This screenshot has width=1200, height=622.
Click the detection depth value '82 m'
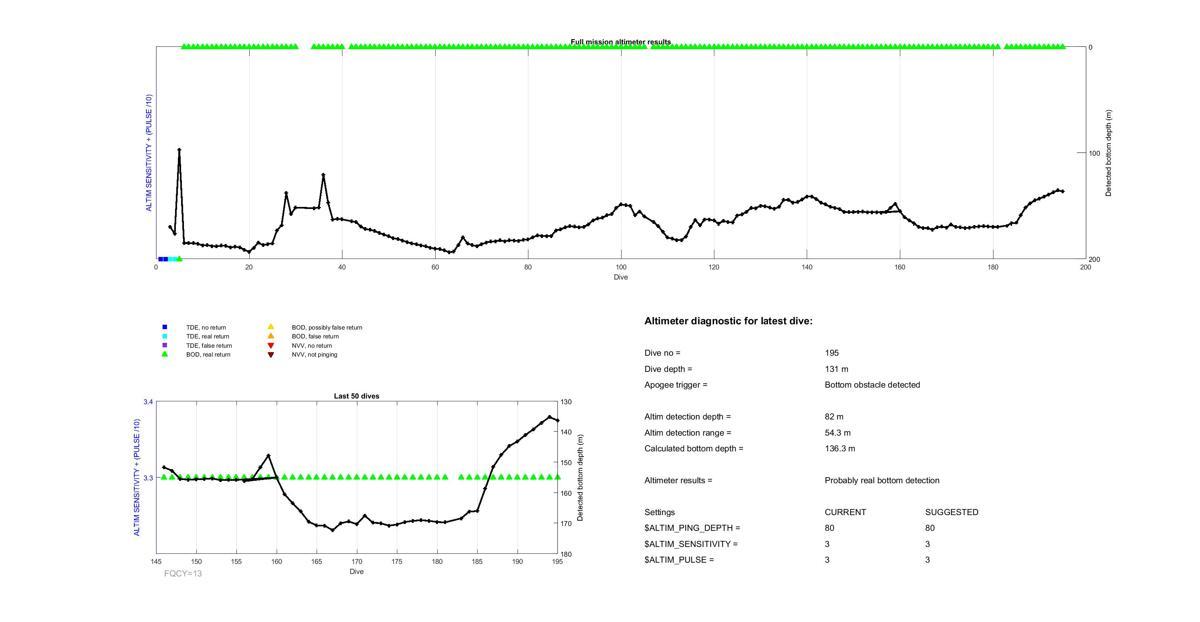[x=834, y=417]
